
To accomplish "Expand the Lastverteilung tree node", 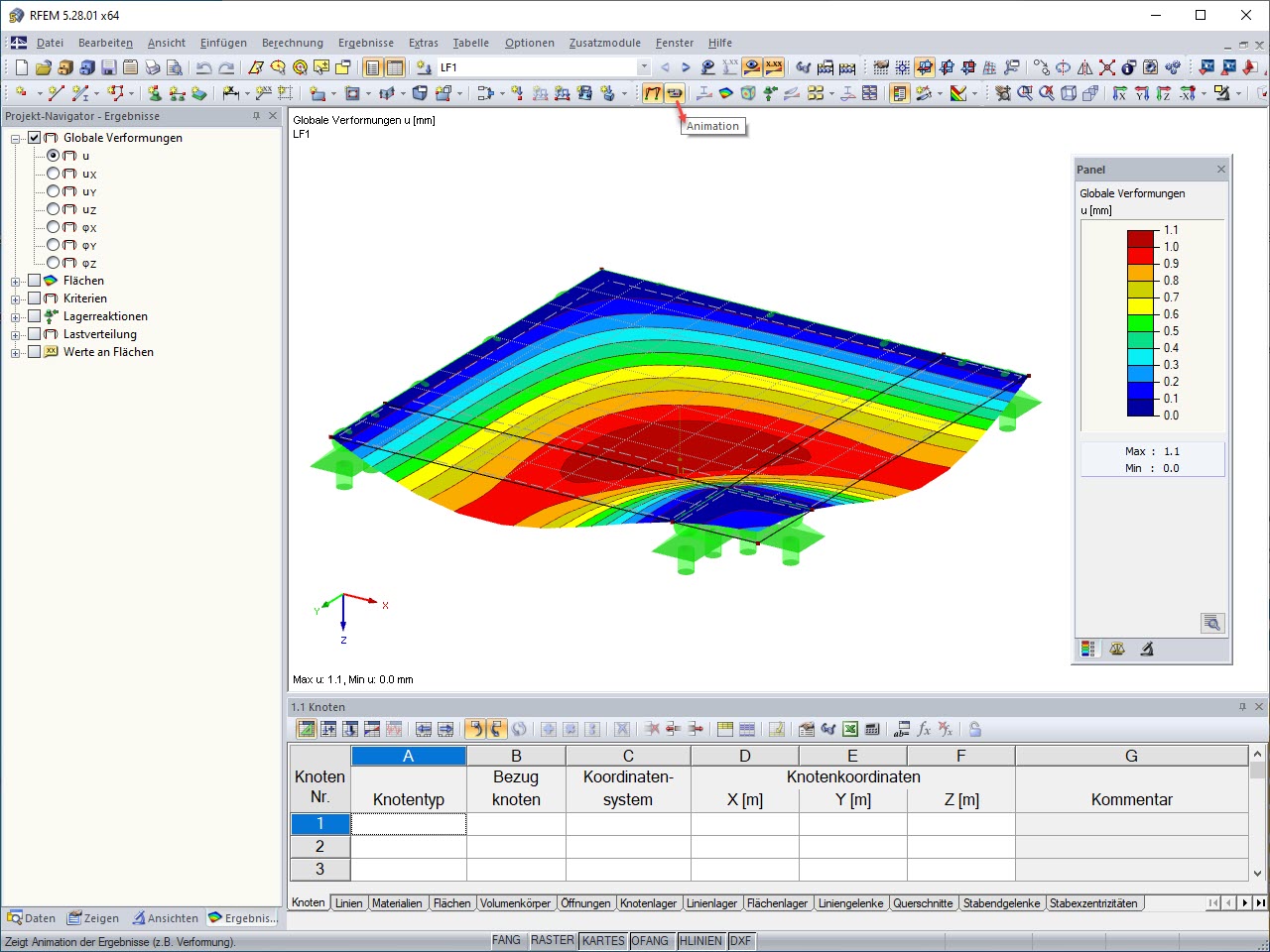I will (16, 335).
